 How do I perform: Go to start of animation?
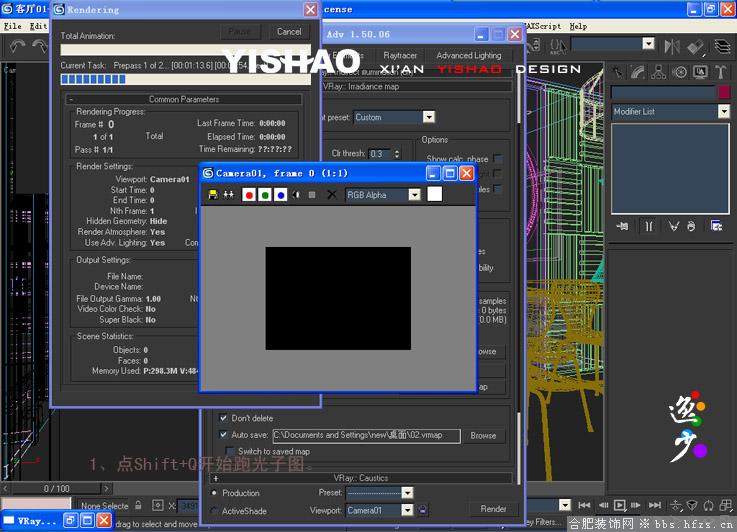click(x=584, y=505)
